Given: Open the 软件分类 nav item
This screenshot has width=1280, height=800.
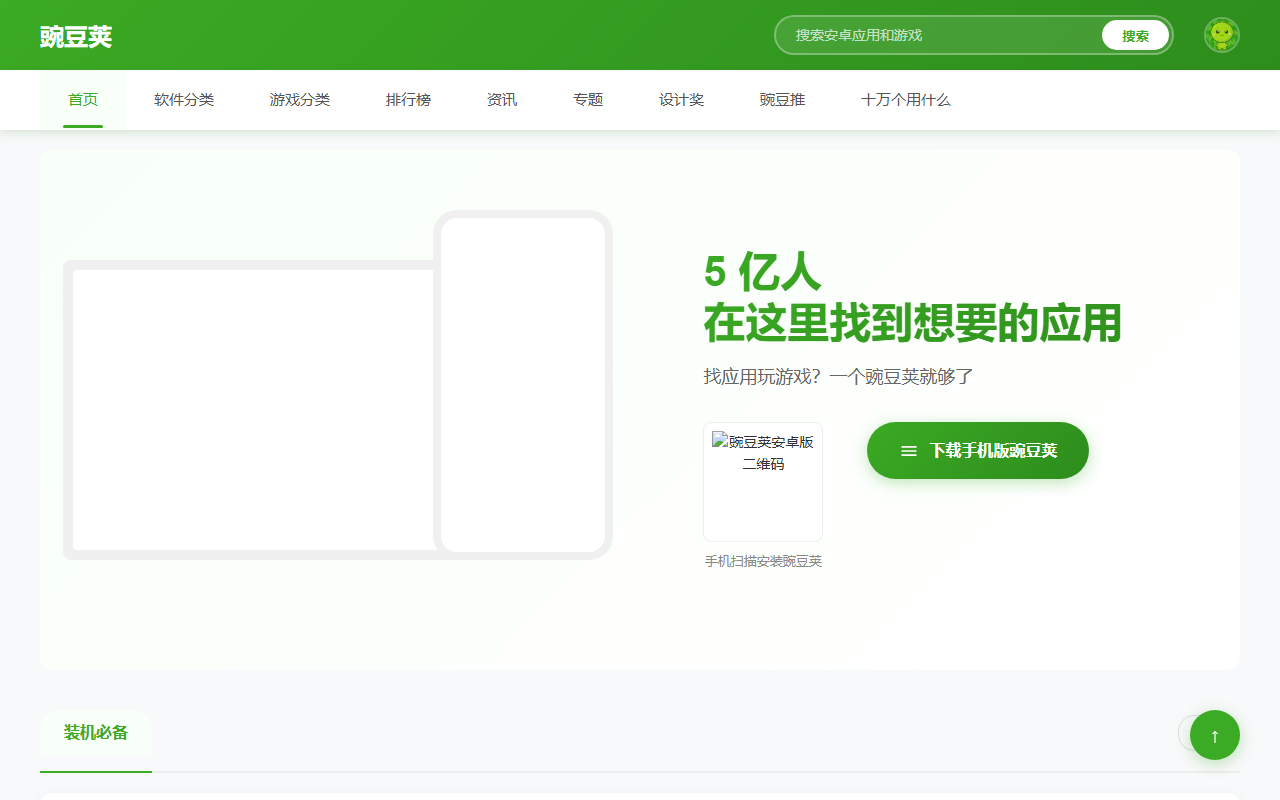Looking at the screenshot, I should coord(184,100).
